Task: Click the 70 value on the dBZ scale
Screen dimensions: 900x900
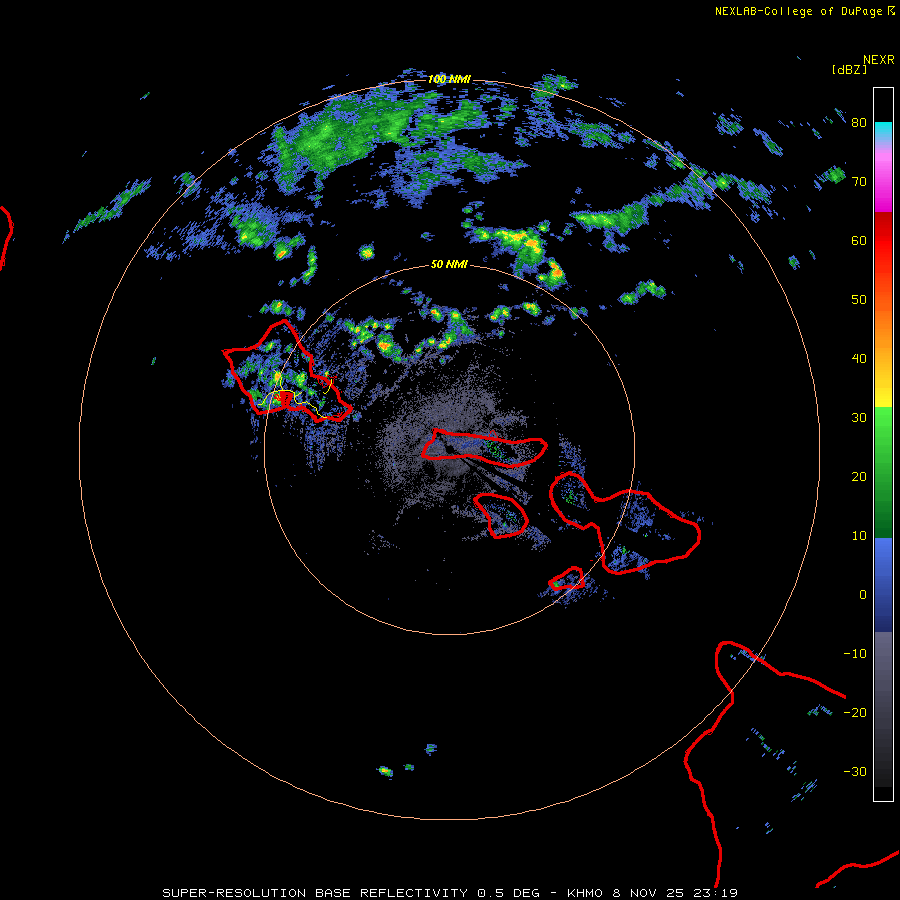Action: click(859, 182)
